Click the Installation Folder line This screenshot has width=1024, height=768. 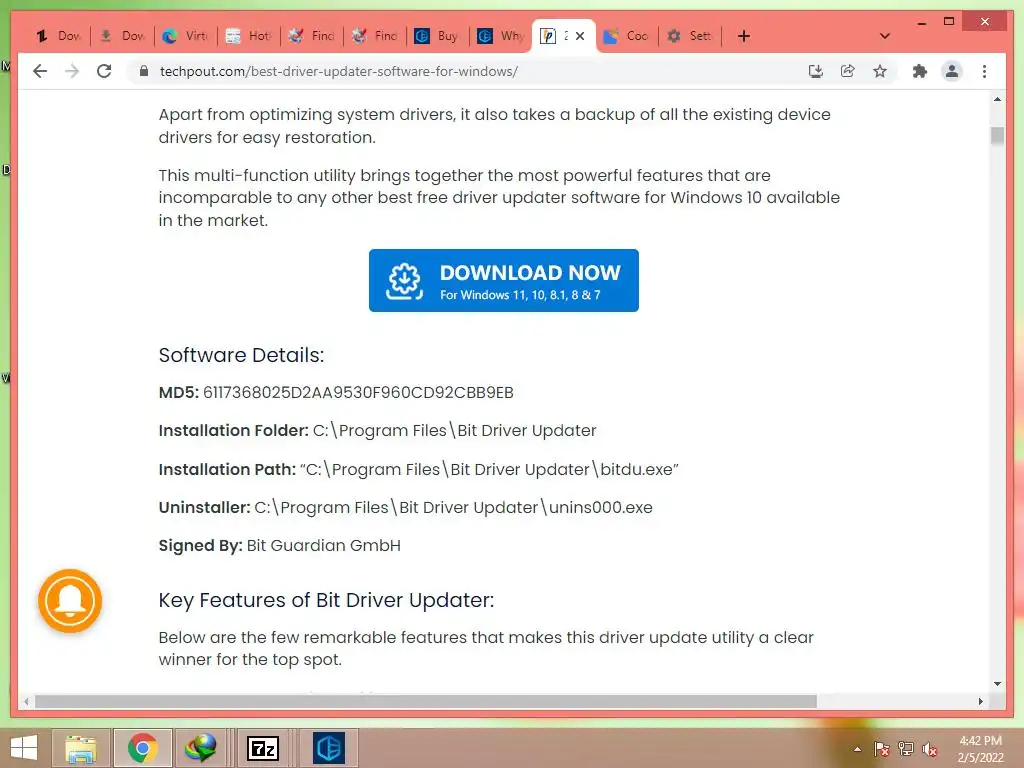coord(377,430)
